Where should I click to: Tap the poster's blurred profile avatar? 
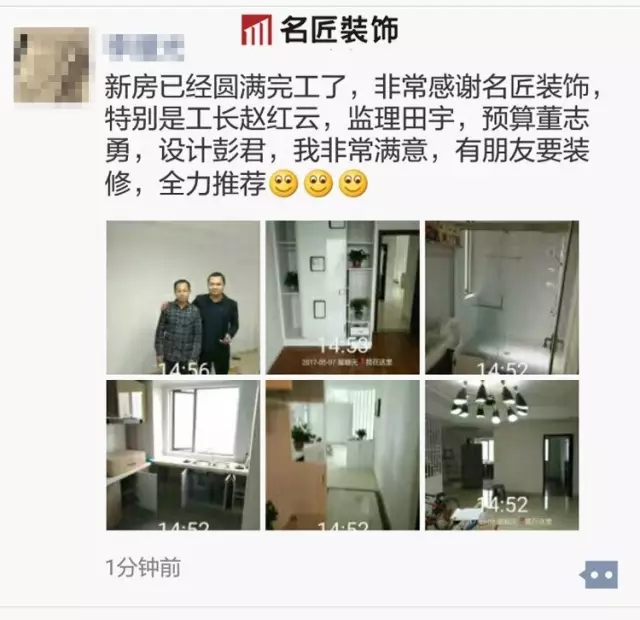pyautogui.click(x=51, y=65)
